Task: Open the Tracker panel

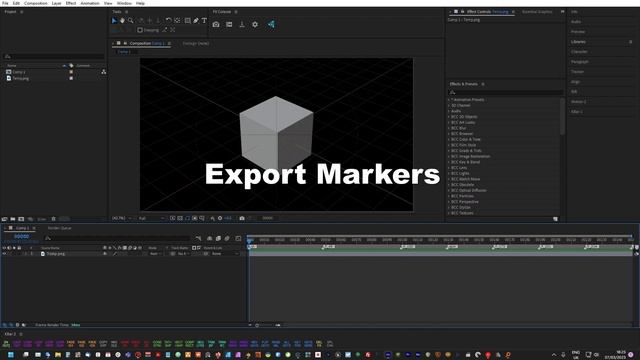Action: coord(578,72)
